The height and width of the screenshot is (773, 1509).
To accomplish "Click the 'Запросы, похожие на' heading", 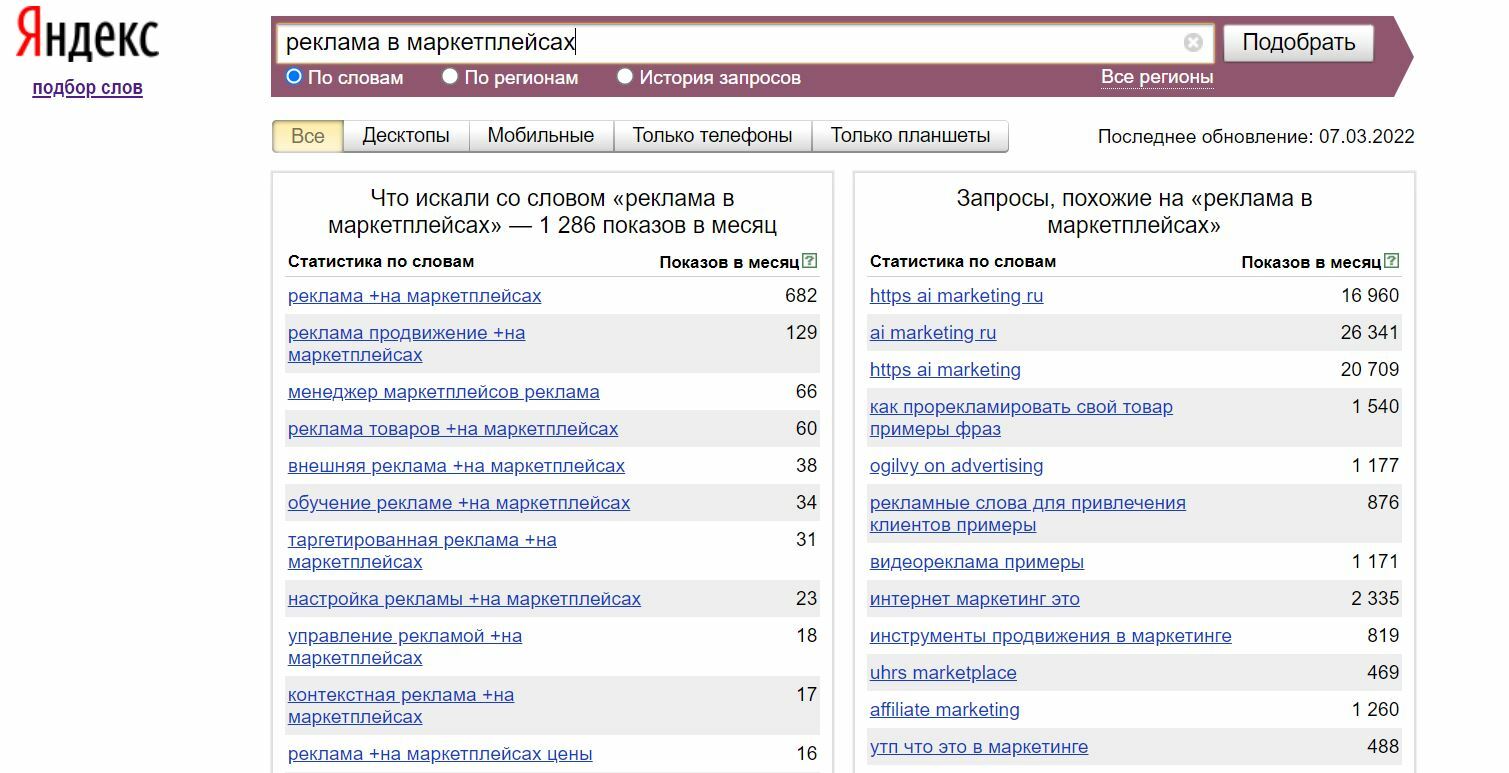I will (x=1134, y=212).
